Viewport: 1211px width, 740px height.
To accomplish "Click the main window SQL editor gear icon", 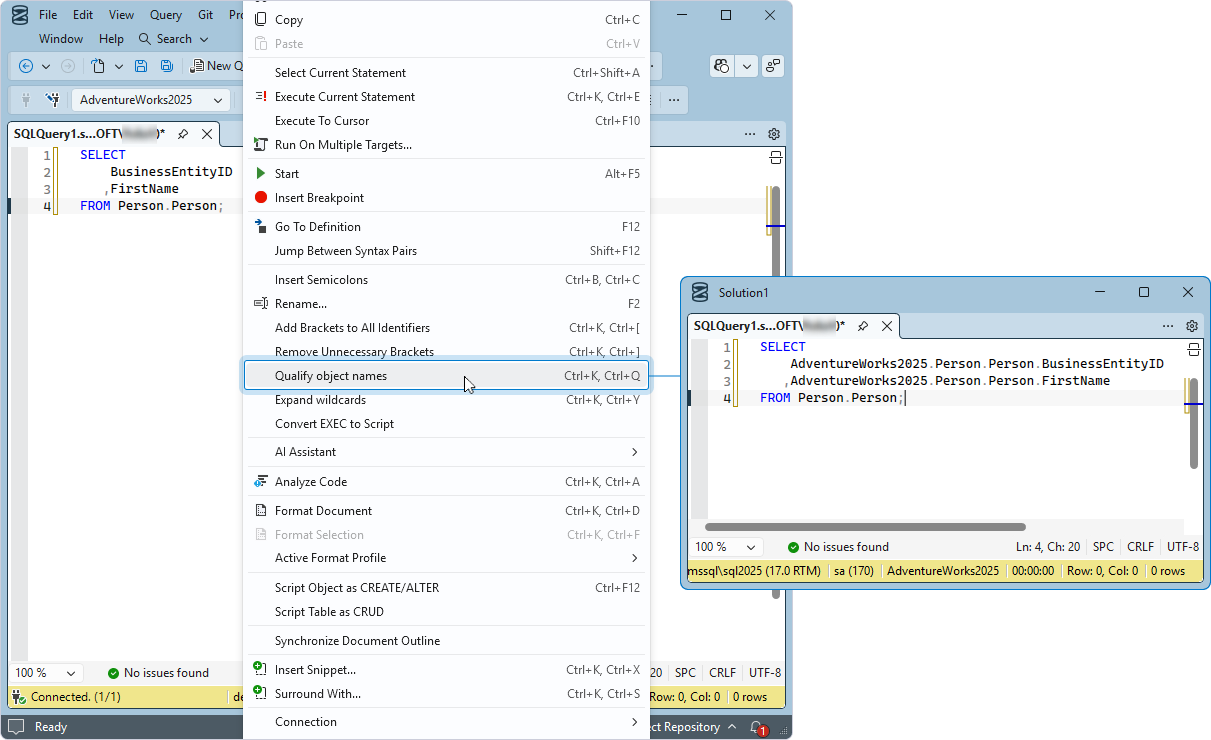I will tap(774, 134).
